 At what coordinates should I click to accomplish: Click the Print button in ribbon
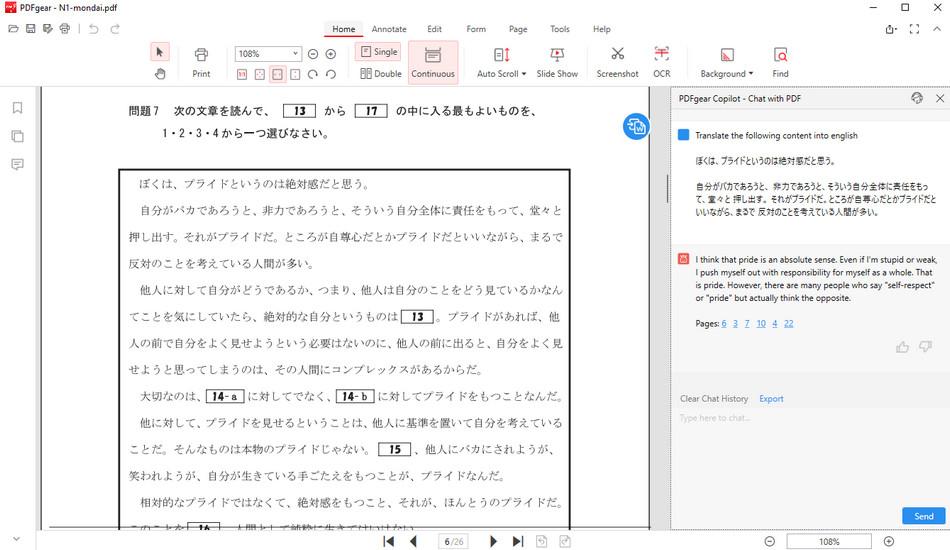click(201, 62)
